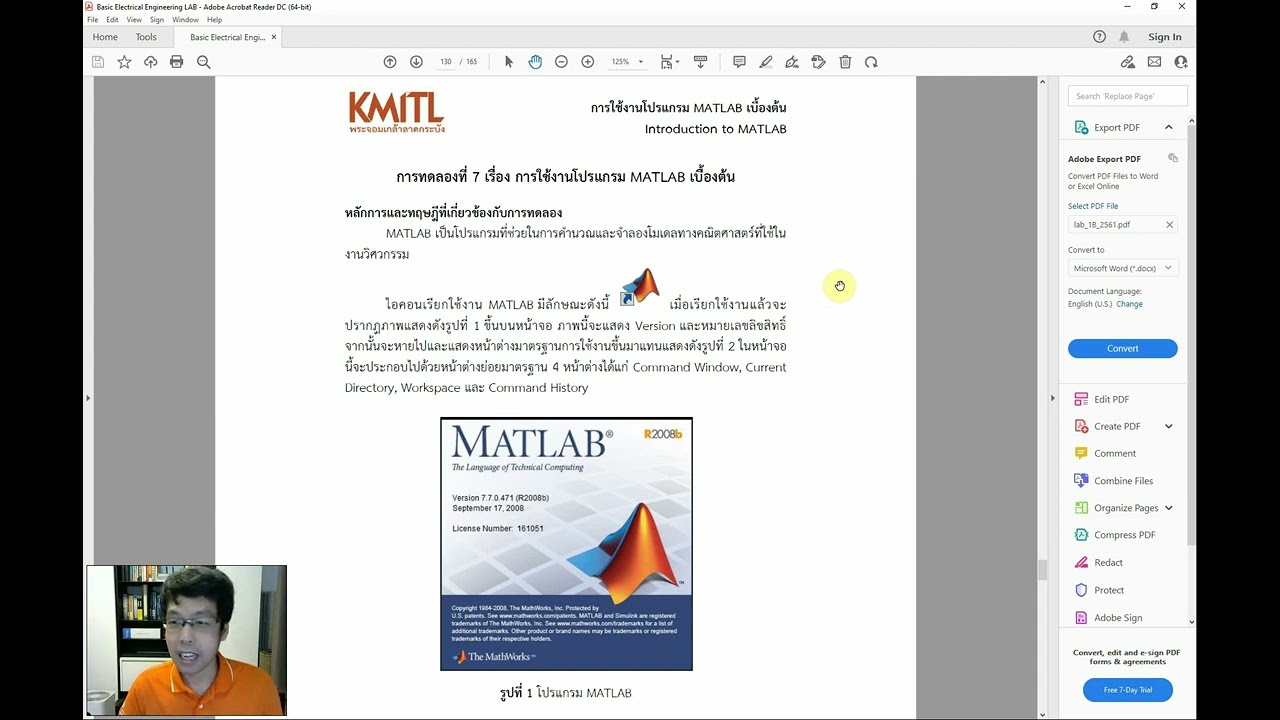The height and width of the screenshot is (720, 1280).
Task: Click the Save file icon
Action: tap(98, 62)
